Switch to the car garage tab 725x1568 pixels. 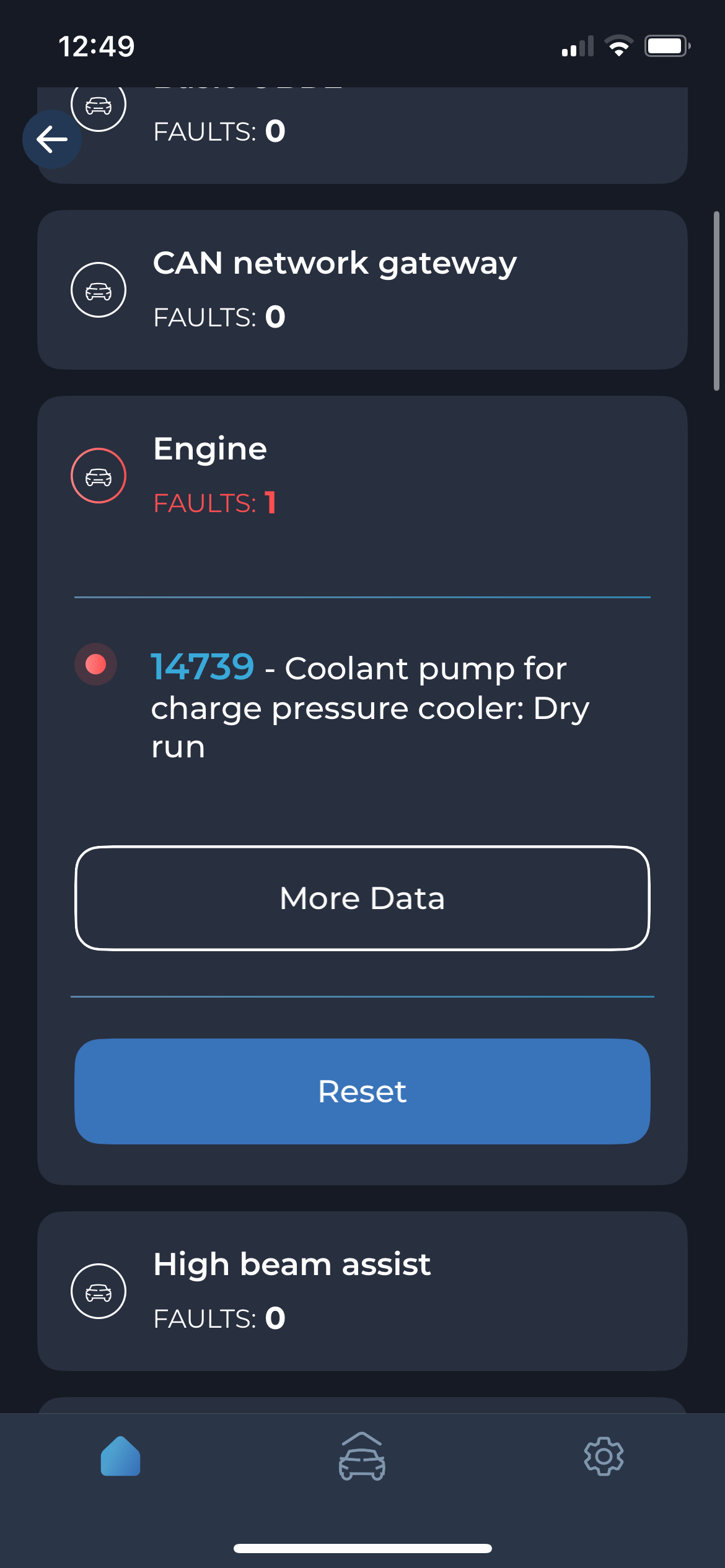tap(362, 1456)
